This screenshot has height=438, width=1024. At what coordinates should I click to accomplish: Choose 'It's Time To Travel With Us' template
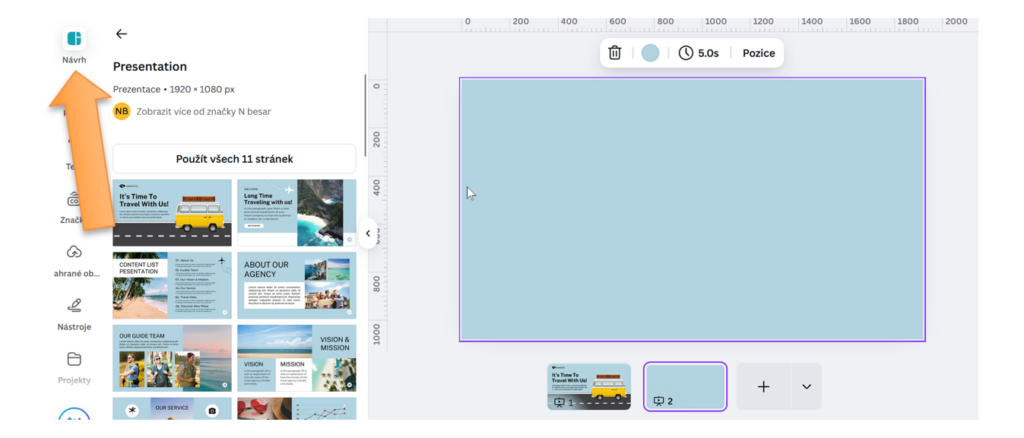click(172, 212)
